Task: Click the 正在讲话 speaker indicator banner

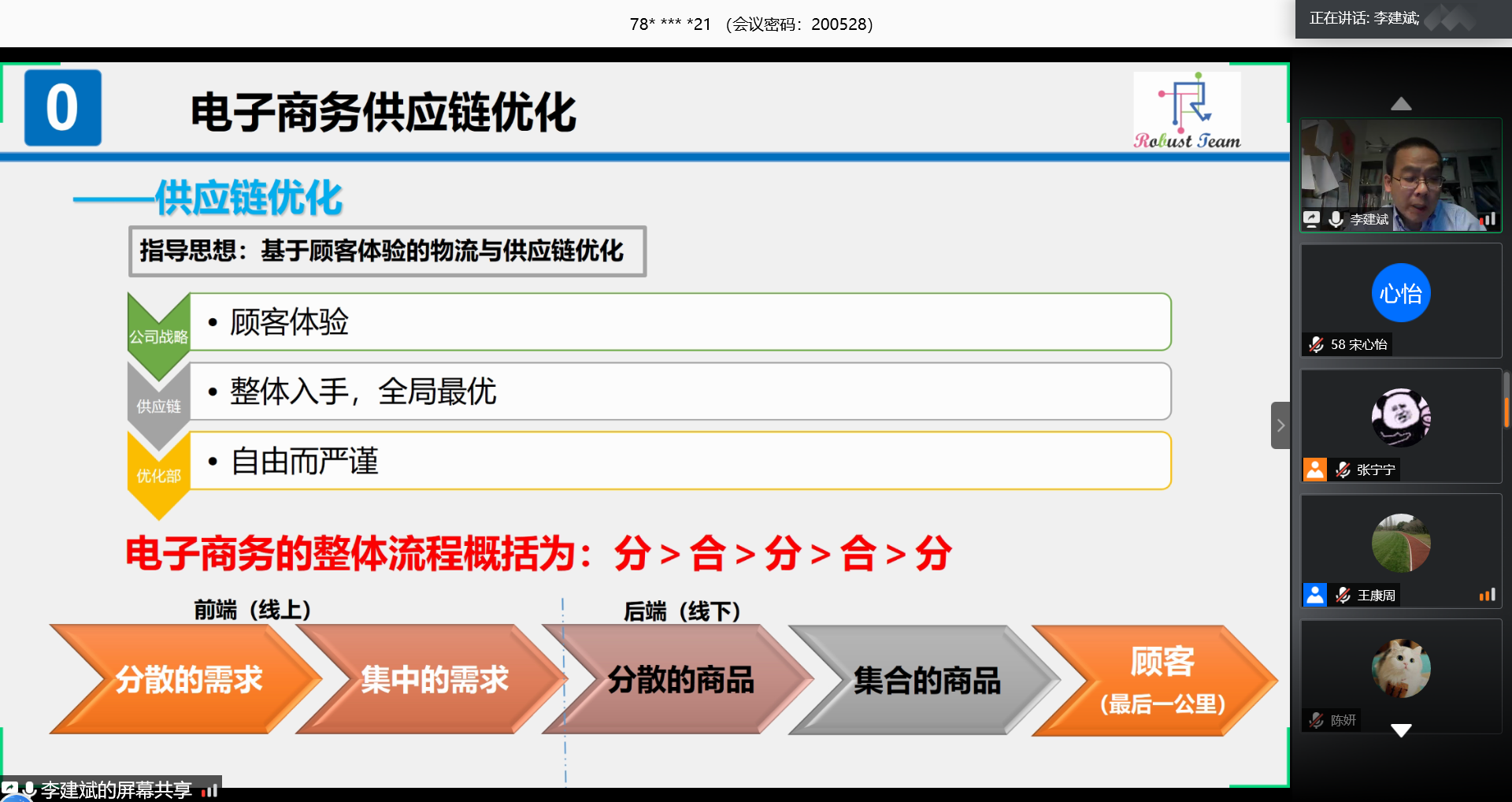Action: tap(1365, 18)
